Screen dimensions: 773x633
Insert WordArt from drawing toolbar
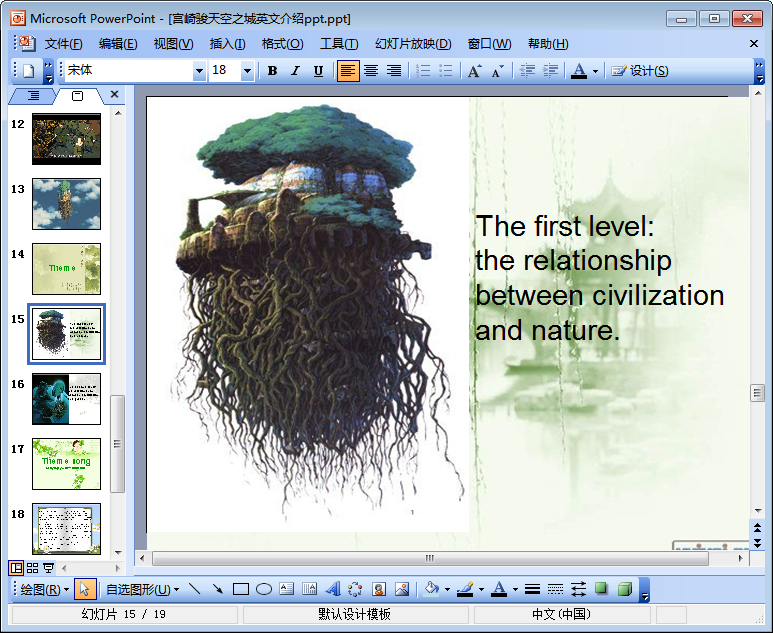[x=333, y=589]
